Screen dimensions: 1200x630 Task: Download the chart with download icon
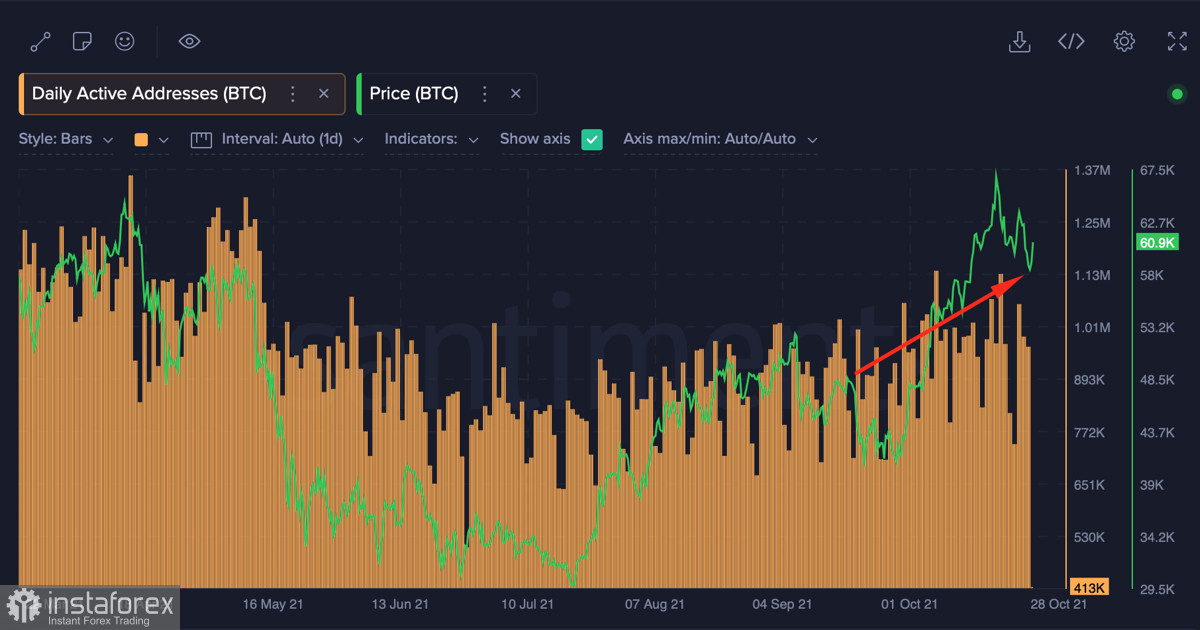coord(1019,41)
